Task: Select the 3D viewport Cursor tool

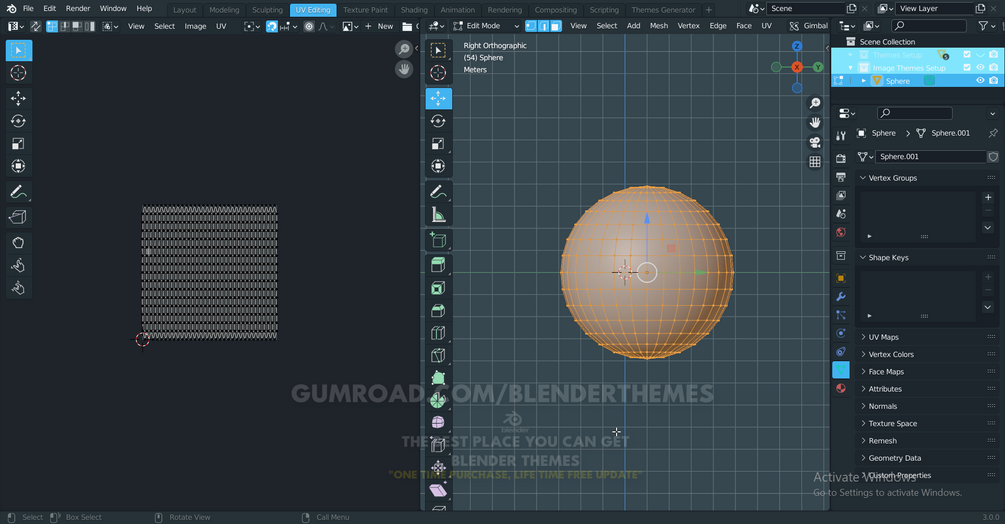Action: pos(438,73)
